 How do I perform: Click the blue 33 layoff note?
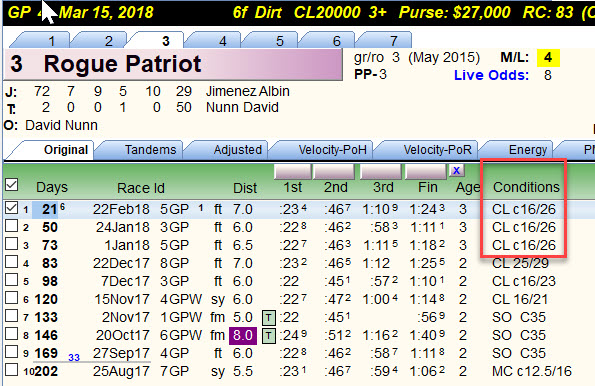point(74,358)
